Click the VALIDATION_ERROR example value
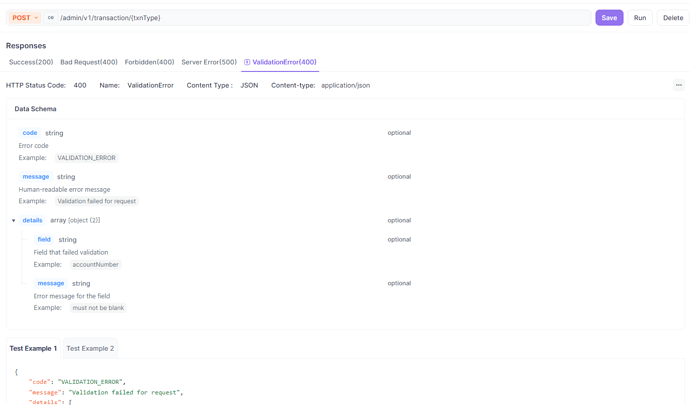 (86, 158)
